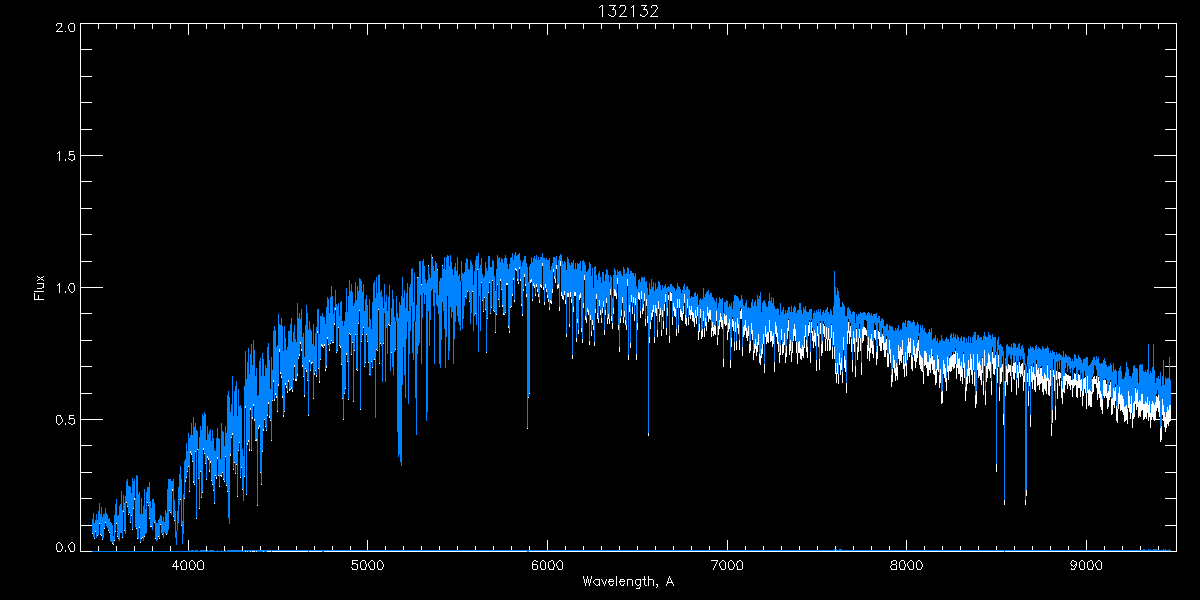
Task: Select the 6000 x-axis tick label
Action: 547,565
